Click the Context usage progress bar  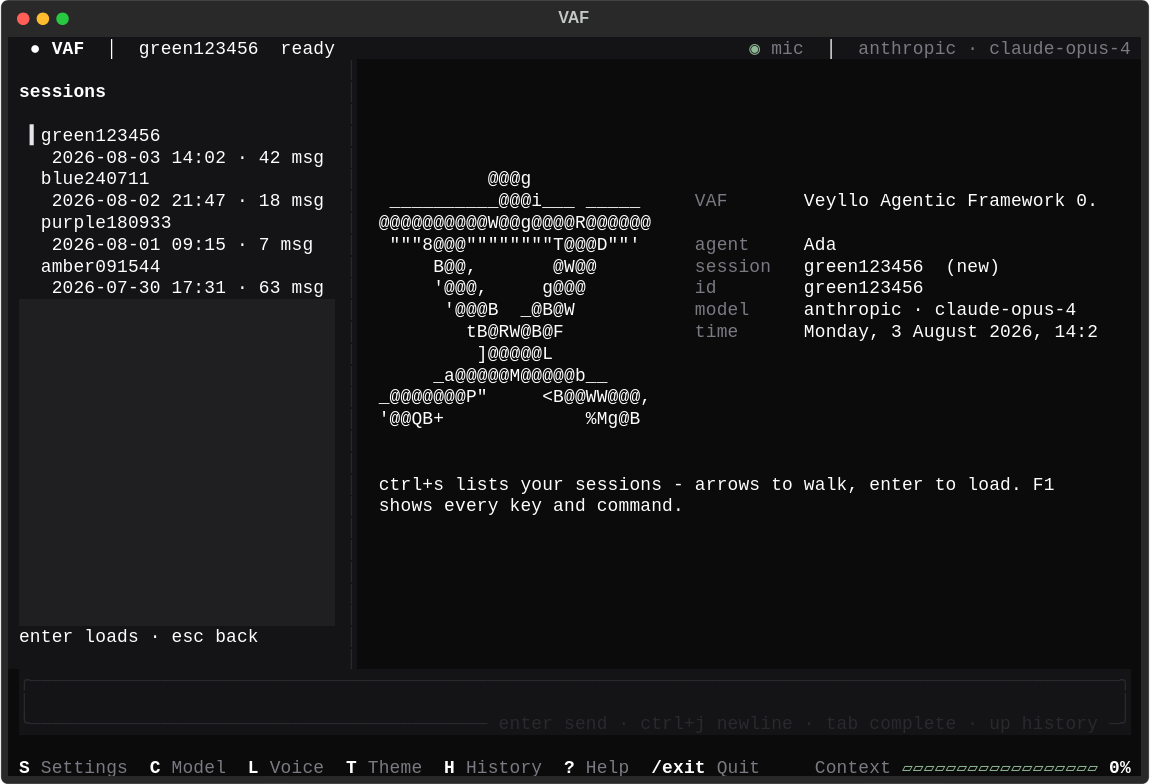(x=1000, y=768)
